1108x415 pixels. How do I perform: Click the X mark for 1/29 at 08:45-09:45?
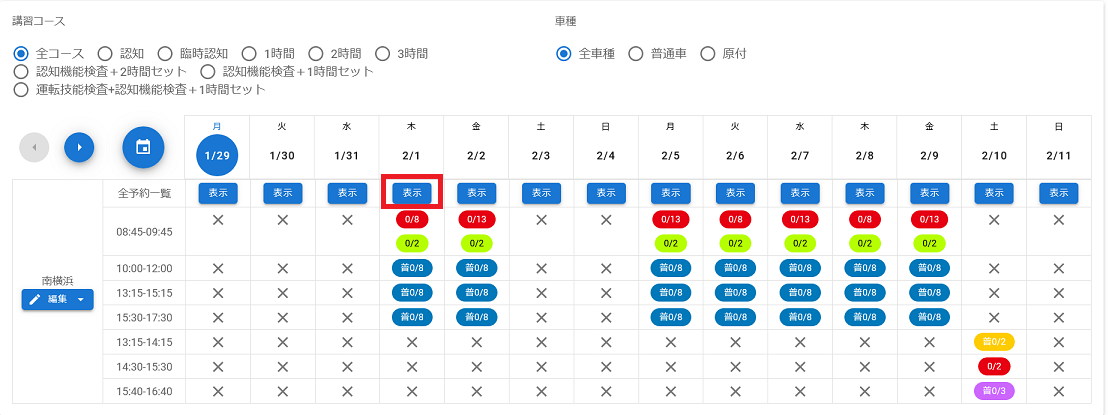[x=218, y=220]
